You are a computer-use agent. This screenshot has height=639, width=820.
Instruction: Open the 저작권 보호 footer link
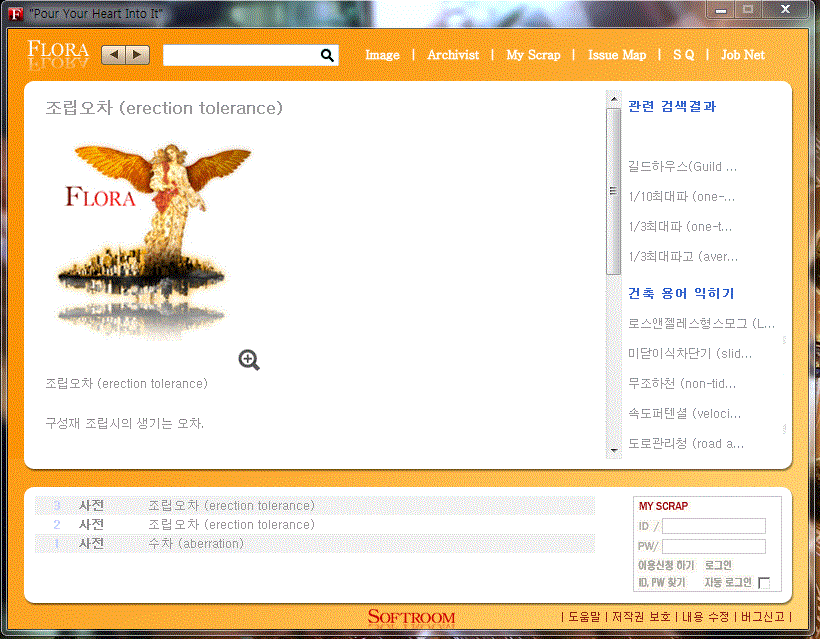click(641, 617)
